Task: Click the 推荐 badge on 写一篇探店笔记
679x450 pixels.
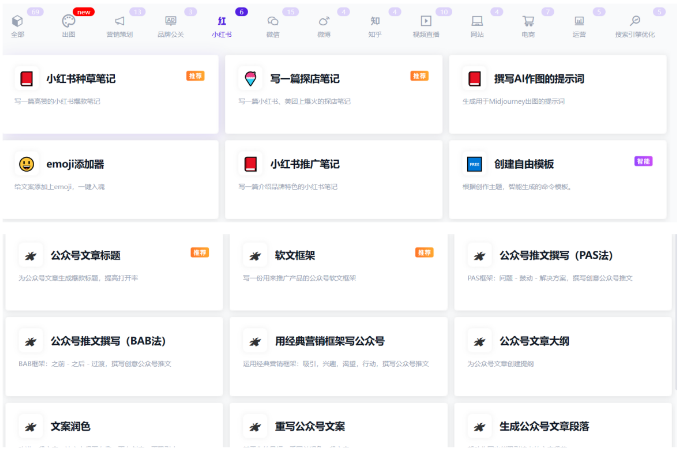Action: tap(419, 76)
